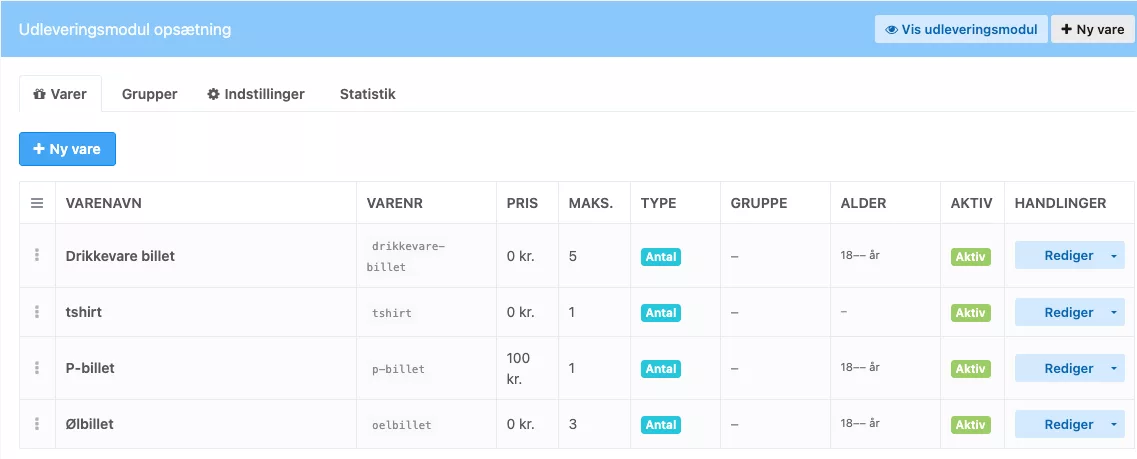Click the ALDER column header
This screenshot has height=459, width=1137.
coord(864,203)
